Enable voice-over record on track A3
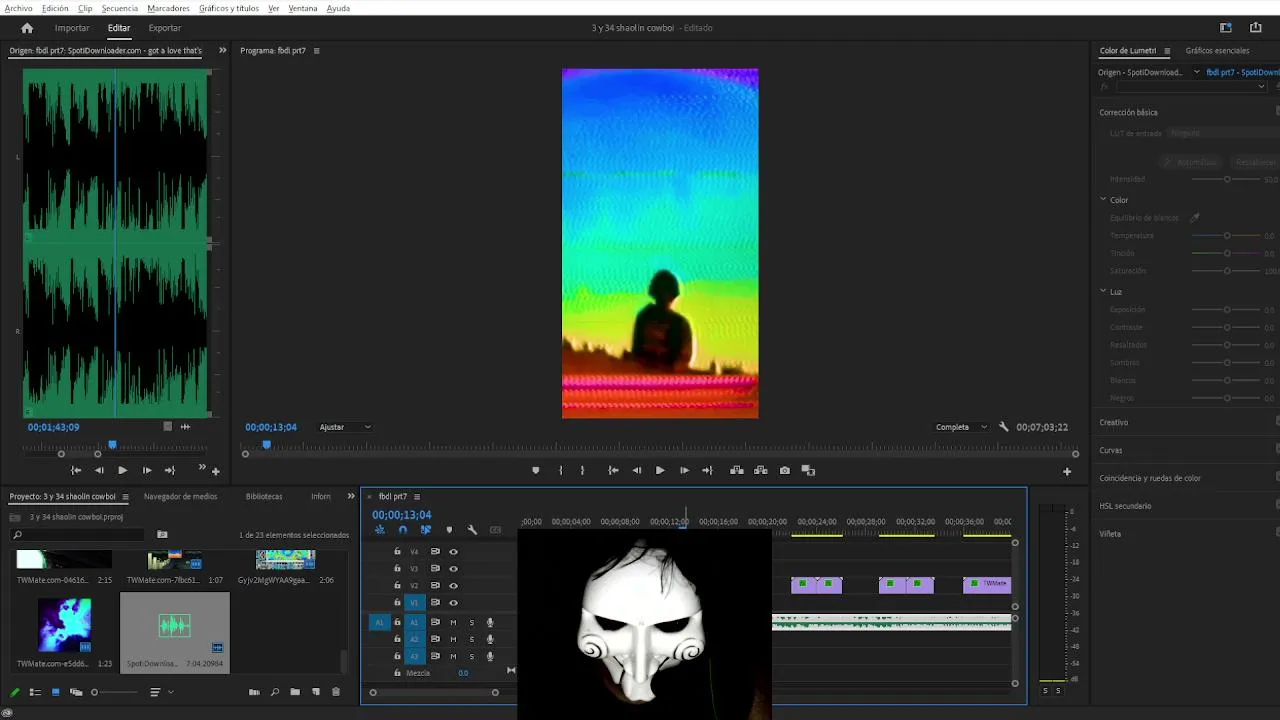This screenshot has width=1280, height=720. pos(490,656)
